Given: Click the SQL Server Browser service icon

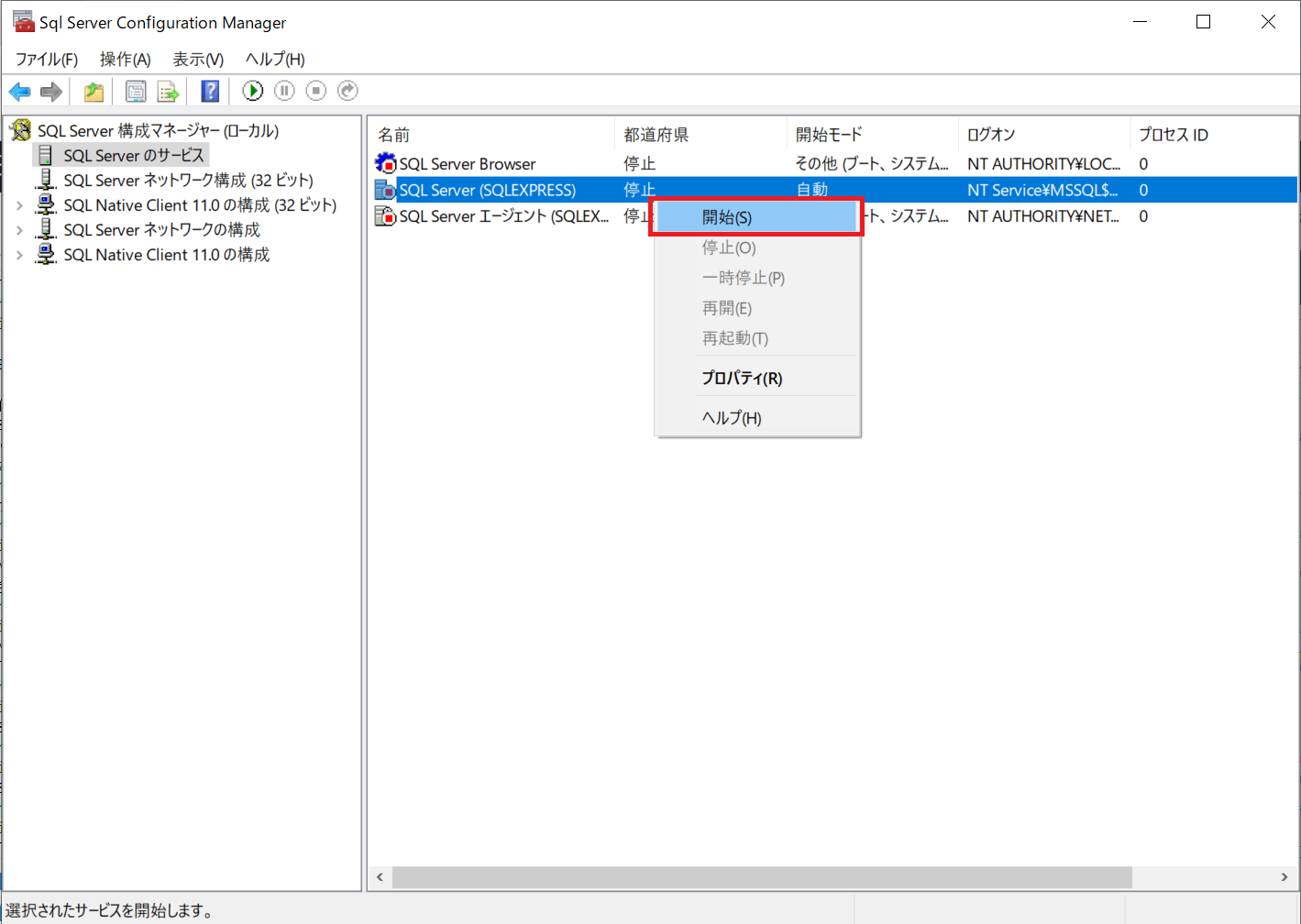Looking at the screenshot, I should point(386,163).
